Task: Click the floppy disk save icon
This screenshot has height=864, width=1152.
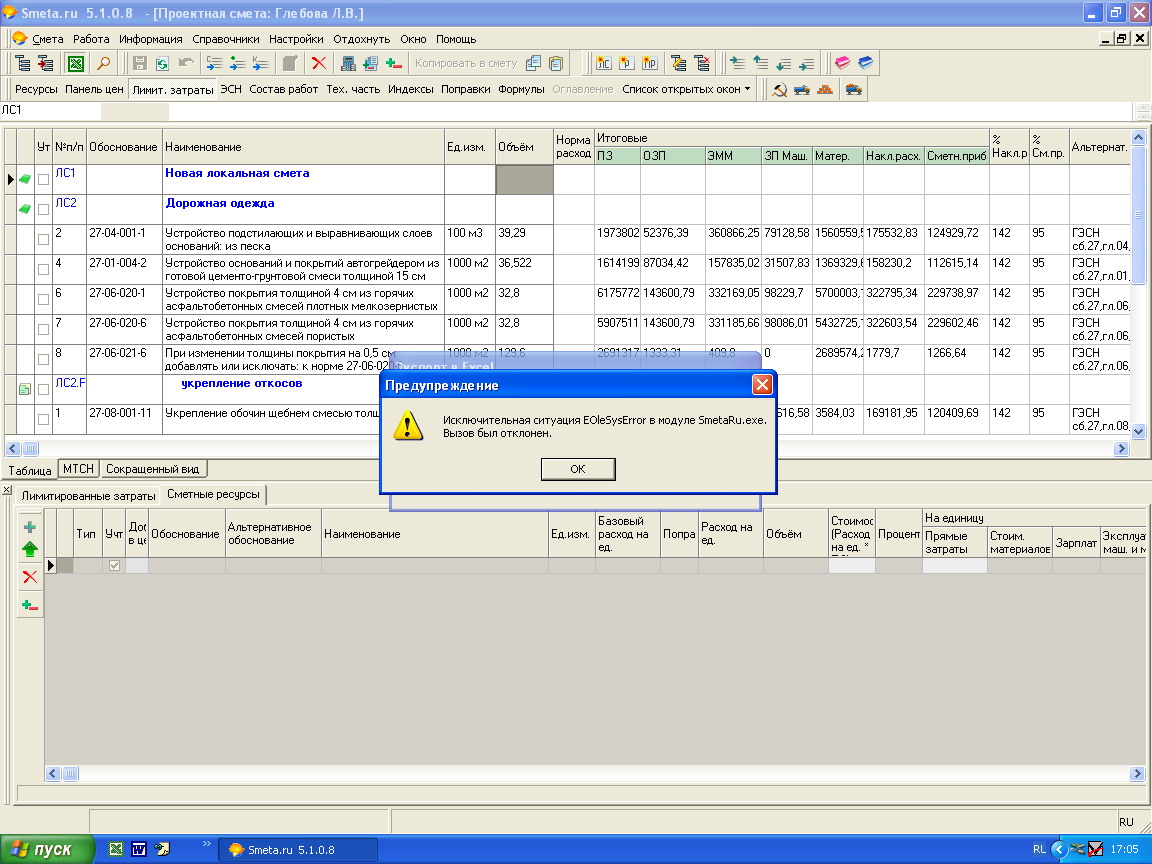Action: click(x=140, y=63)
